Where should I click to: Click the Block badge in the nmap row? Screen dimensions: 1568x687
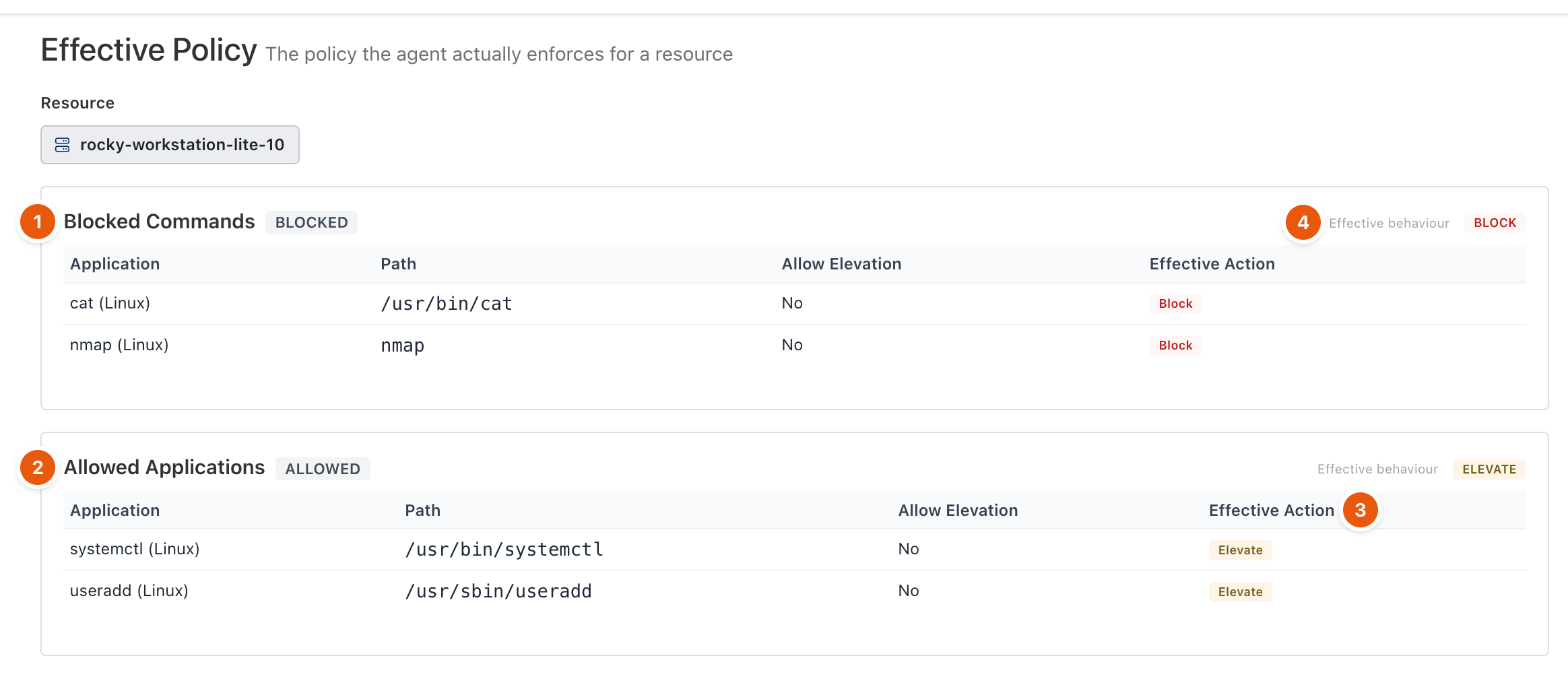1175,346
